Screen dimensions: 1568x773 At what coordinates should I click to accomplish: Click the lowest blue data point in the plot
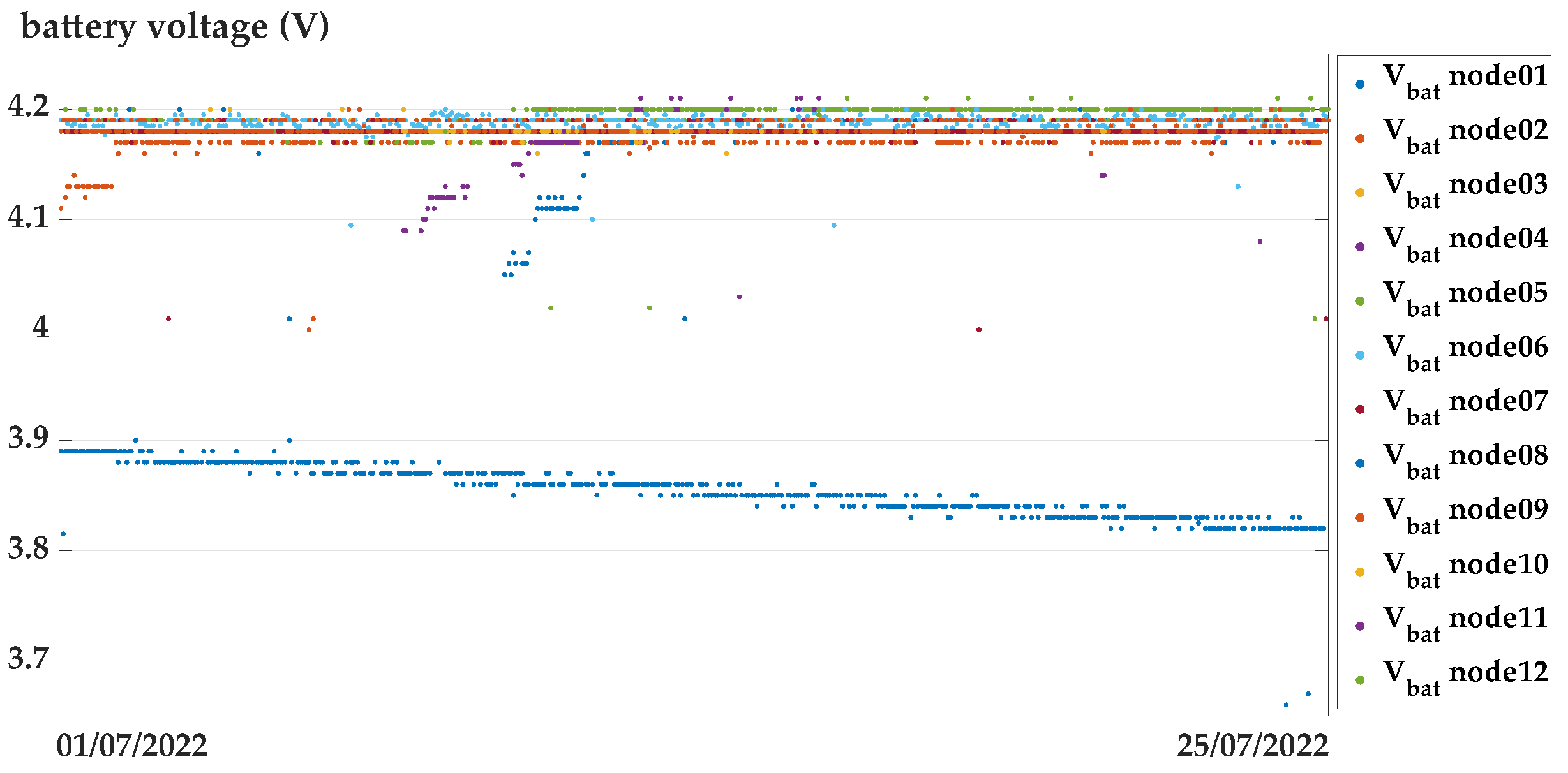click(1286, 705)
